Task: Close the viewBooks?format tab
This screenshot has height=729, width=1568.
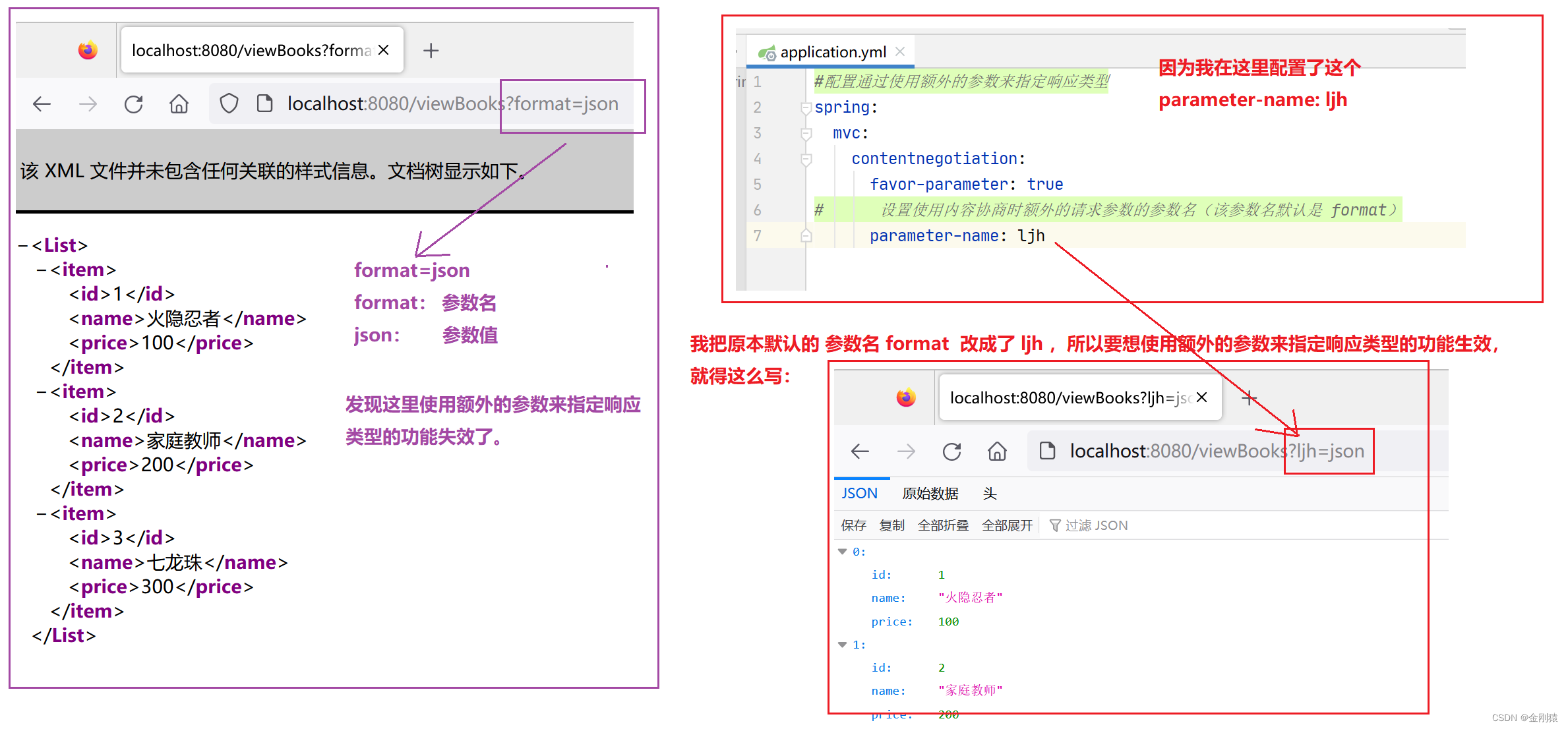Action: pyautogui.click(x=384, y=50)
